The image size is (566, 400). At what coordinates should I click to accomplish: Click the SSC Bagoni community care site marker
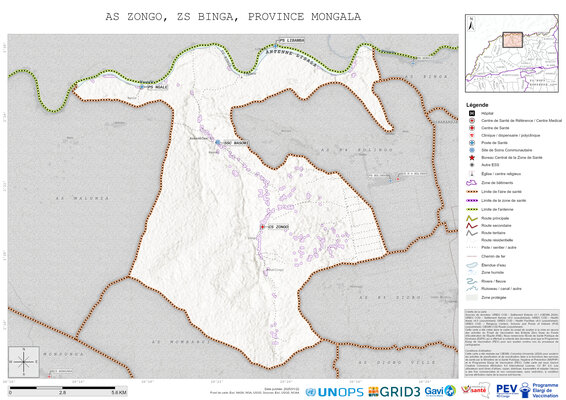[x=218, y=143]
